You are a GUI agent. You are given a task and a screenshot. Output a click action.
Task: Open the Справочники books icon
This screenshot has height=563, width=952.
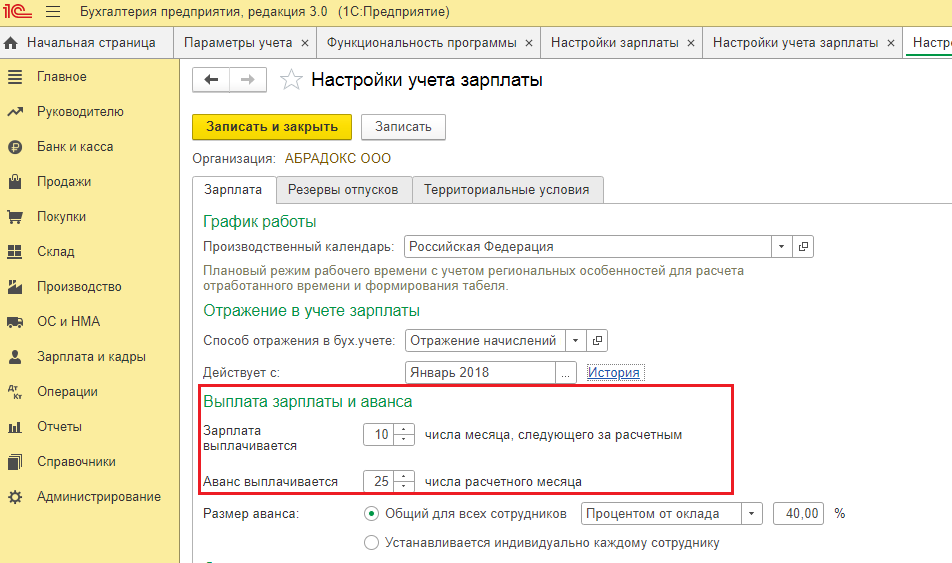(15, 462)
